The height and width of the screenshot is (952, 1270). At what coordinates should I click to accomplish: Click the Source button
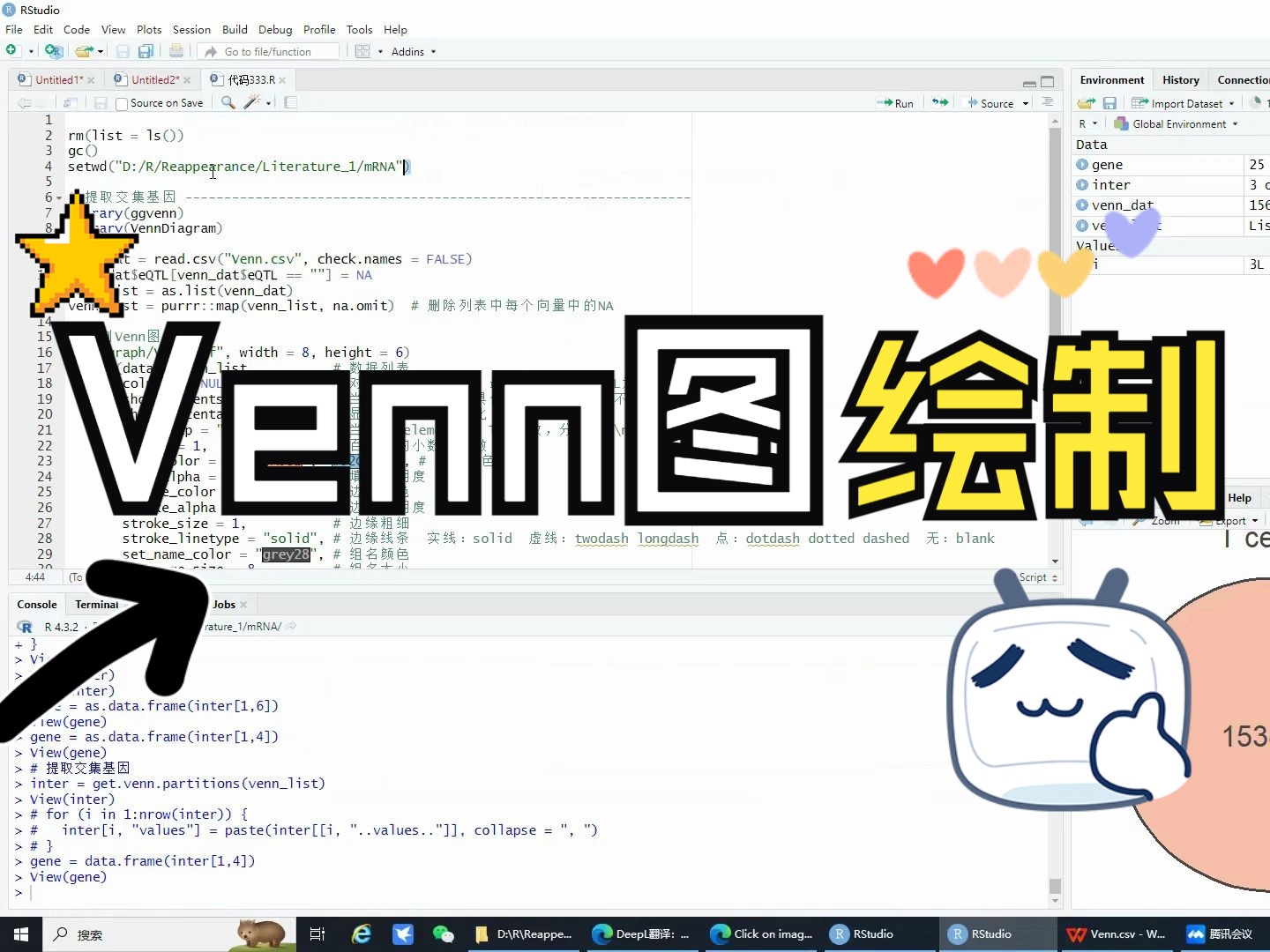990,103
